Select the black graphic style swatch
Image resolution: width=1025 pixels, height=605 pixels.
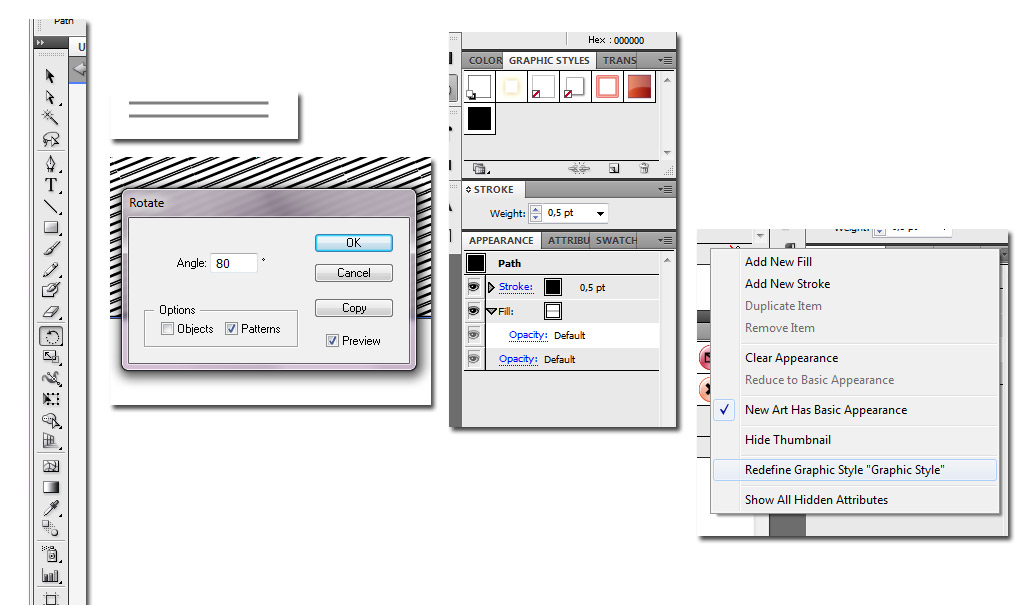coord(479,119)
